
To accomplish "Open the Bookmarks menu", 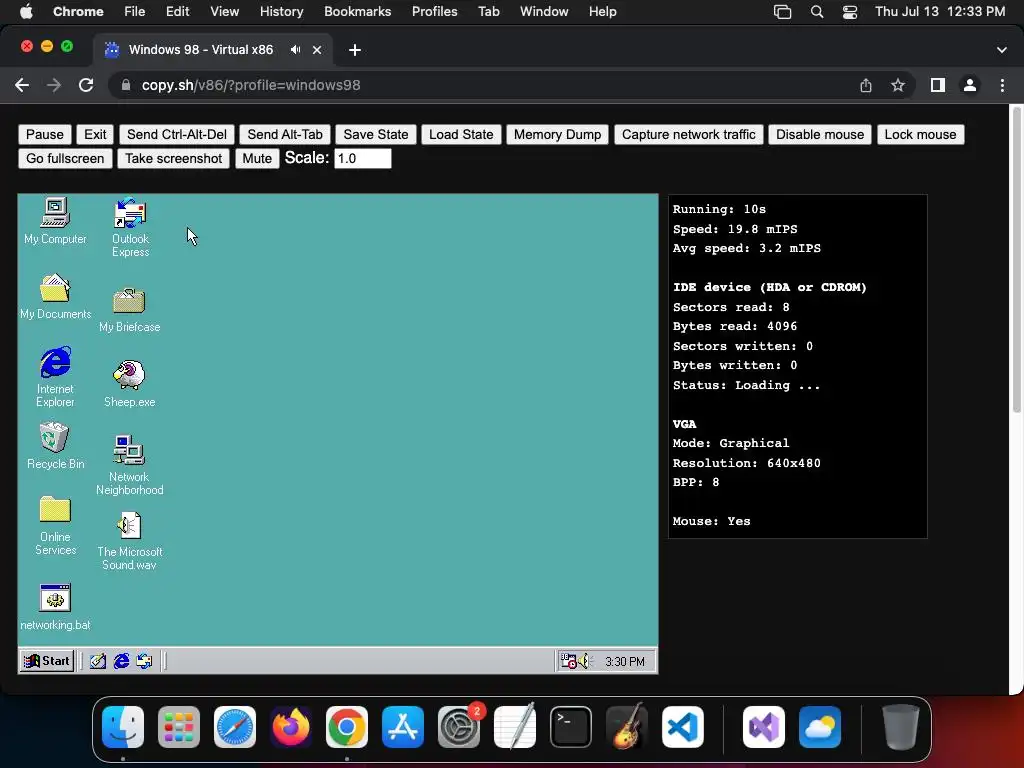I will (357, 12).
